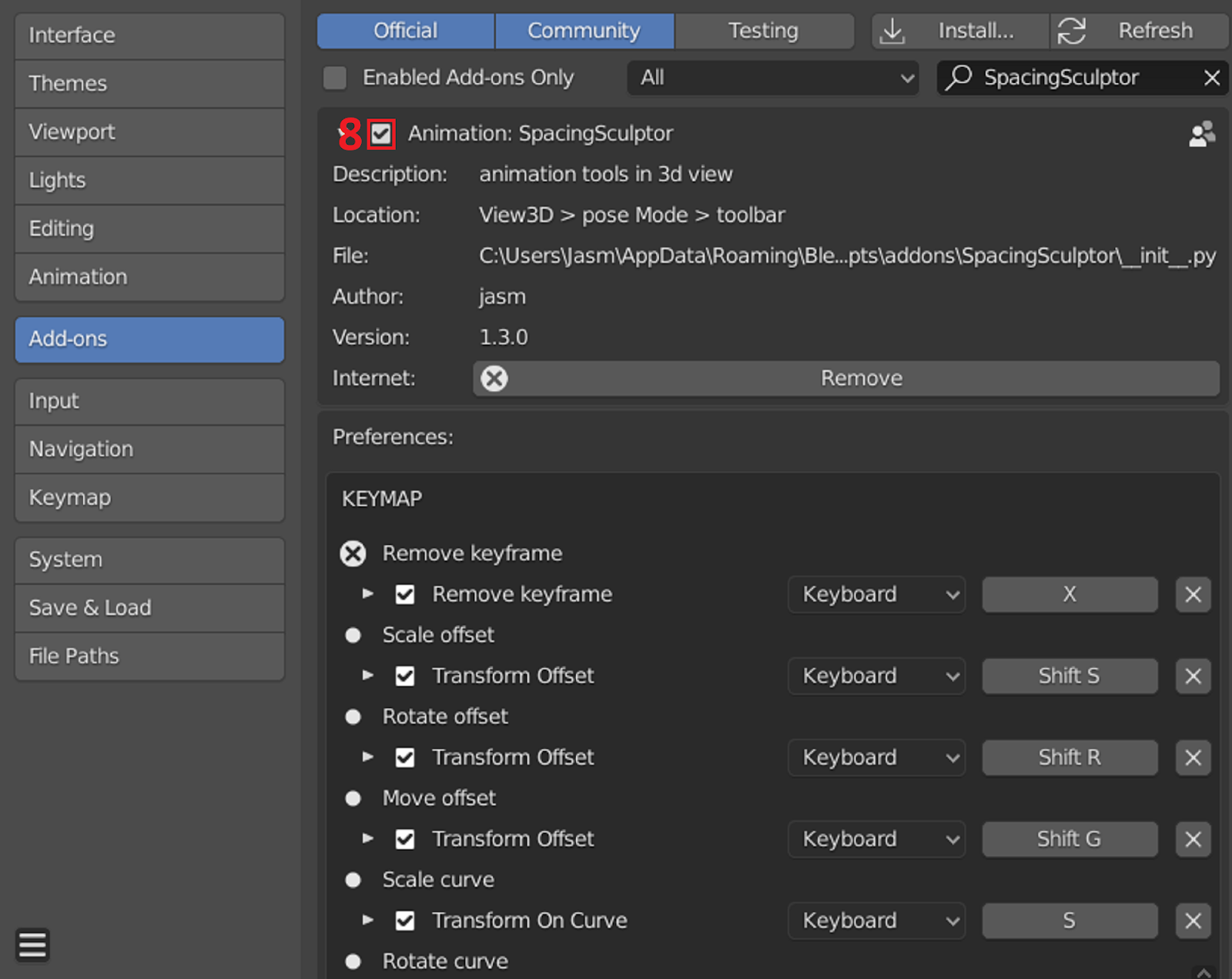Viewport: 1232px width, 979px height.
Task: Expand the Transform Offset entry under Scale offset
Action: [367, 676]
